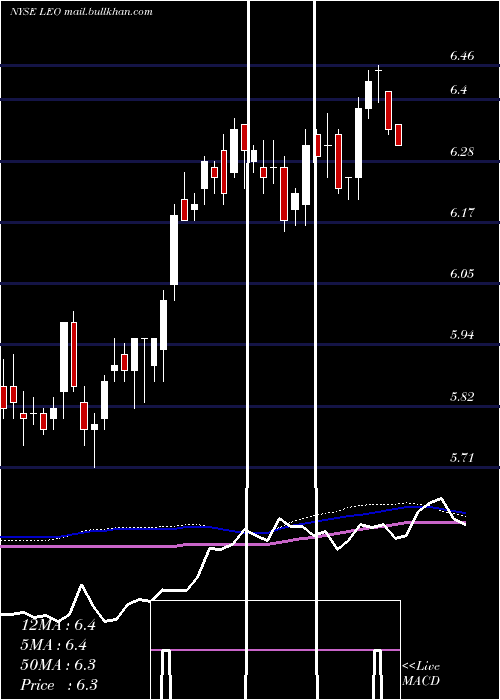Click the 6.4 price axis label

pos(458,90)
